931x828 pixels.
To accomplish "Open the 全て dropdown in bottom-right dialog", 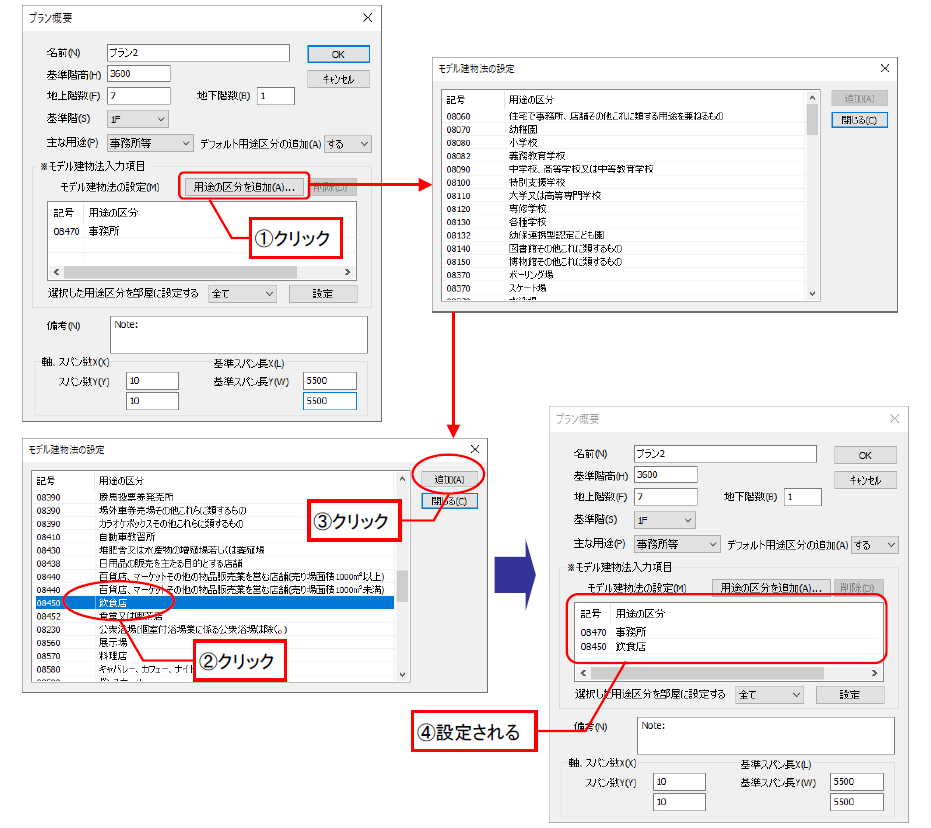I will (769, 694).
